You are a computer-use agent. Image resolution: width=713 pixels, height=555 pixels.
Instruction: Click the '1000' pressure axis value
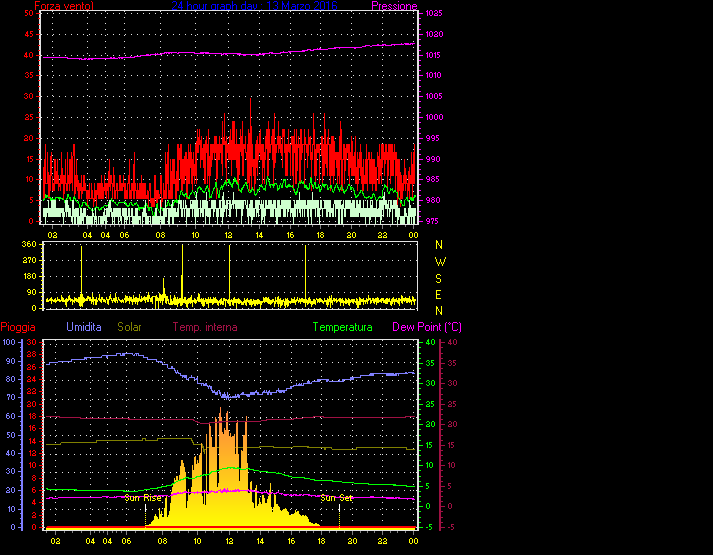pyautogui.click(x=434, y=117)
